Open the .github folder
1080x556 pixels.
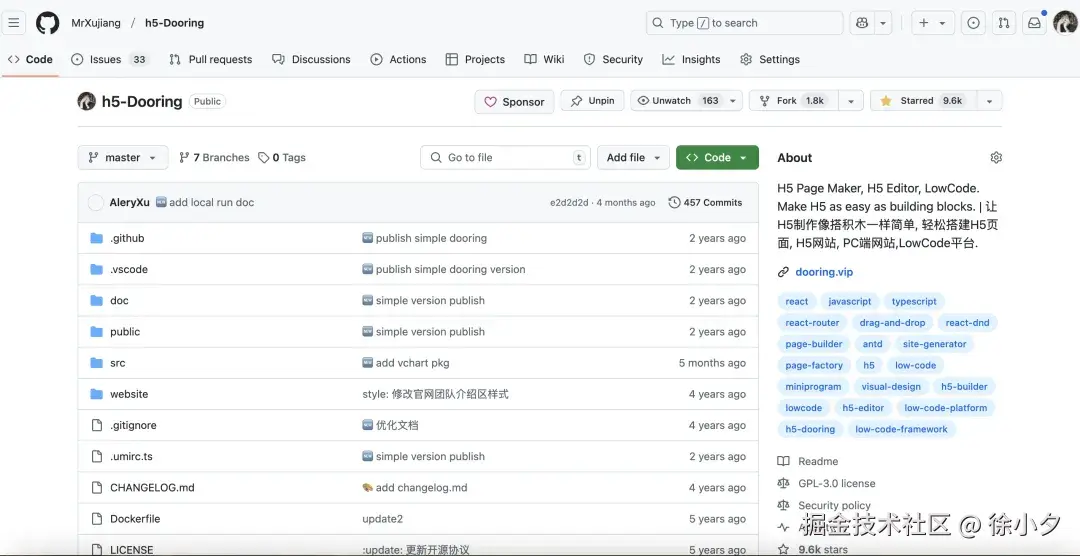127,238
